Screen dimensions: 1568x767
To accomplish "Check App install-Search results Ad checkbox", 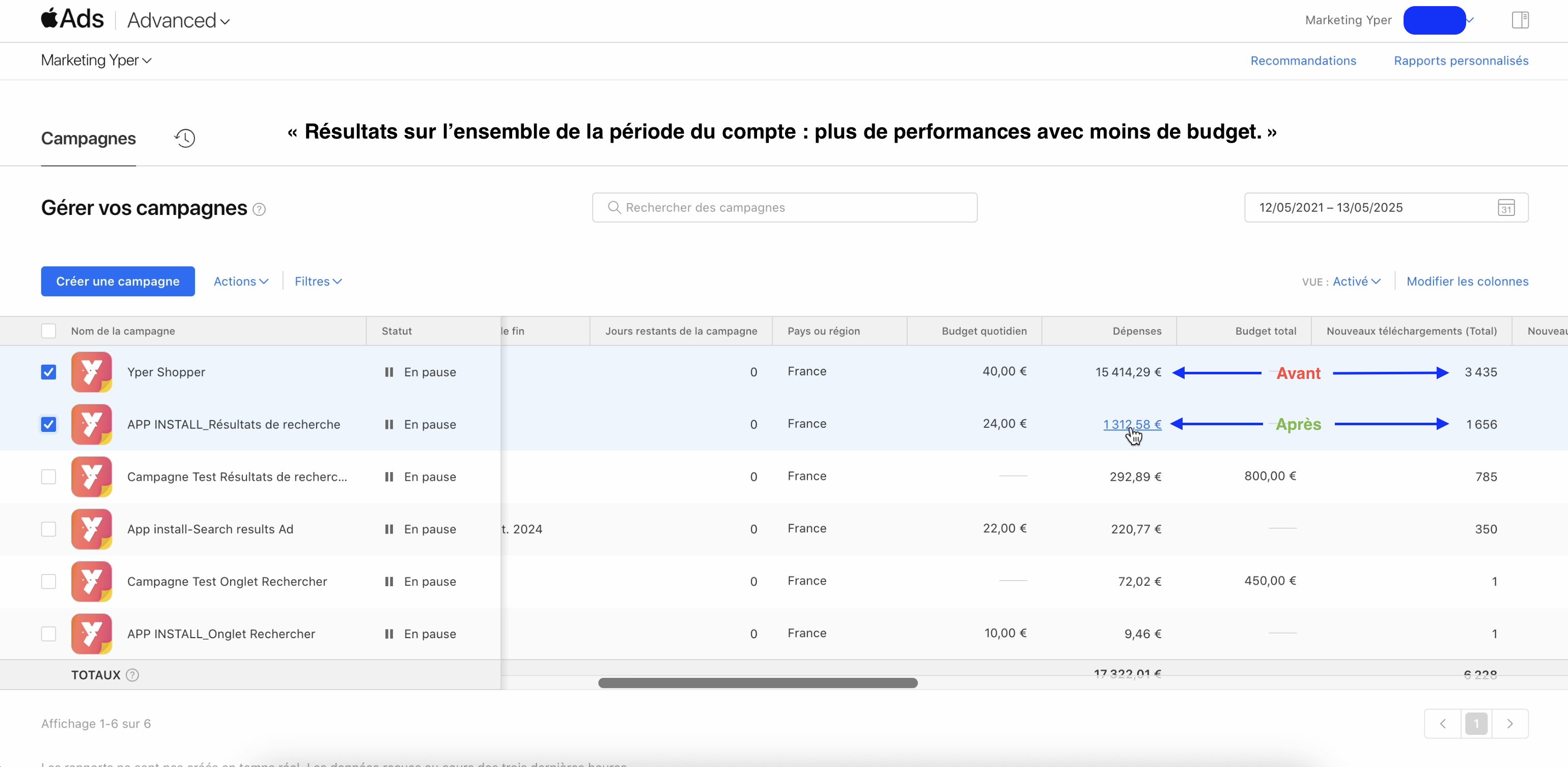I will (x=49, y=529).
